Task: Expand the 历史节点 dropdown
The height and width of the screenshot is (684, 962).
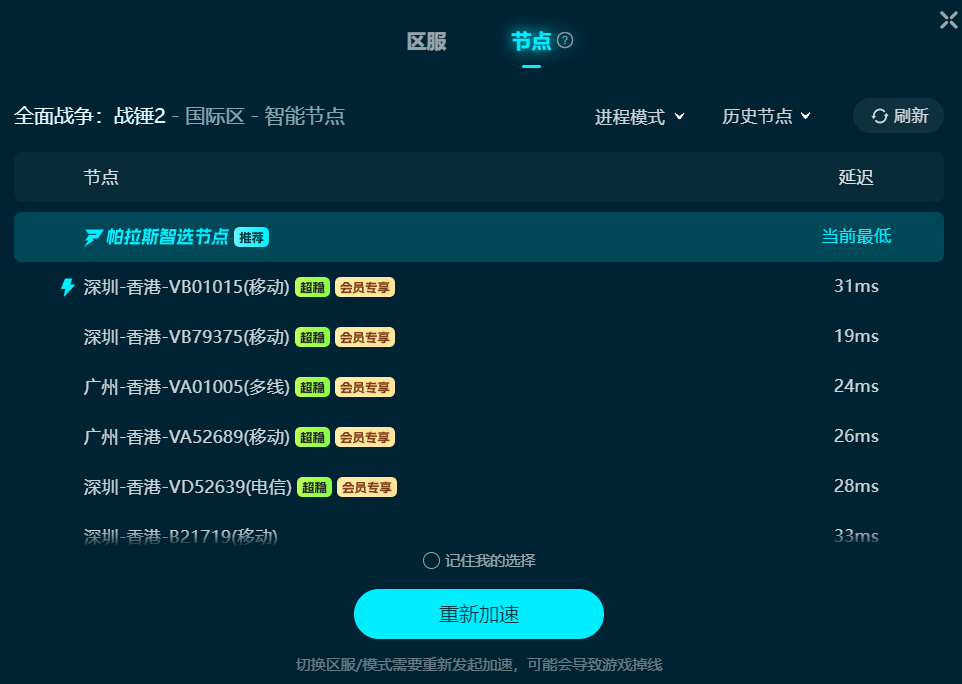Action: 766,116
